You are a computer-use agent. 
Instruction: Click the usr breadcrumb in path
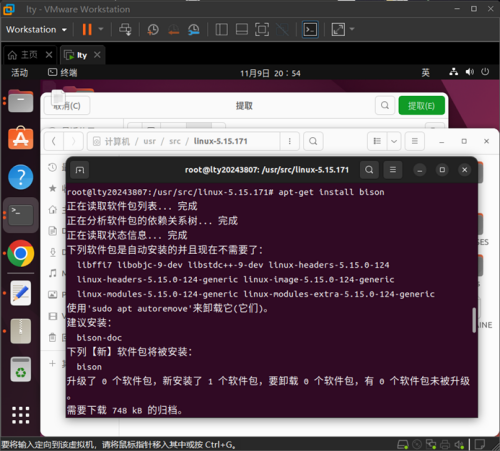(150, 141)
